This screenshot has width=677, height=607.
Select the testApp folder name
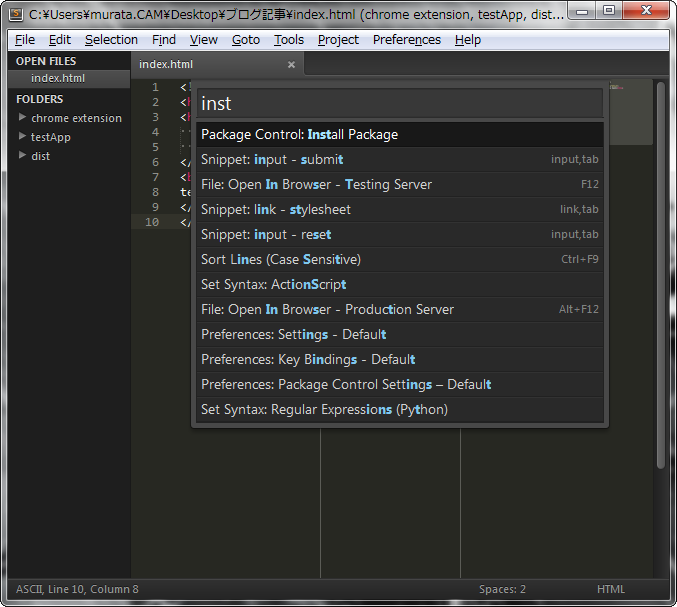51,137
